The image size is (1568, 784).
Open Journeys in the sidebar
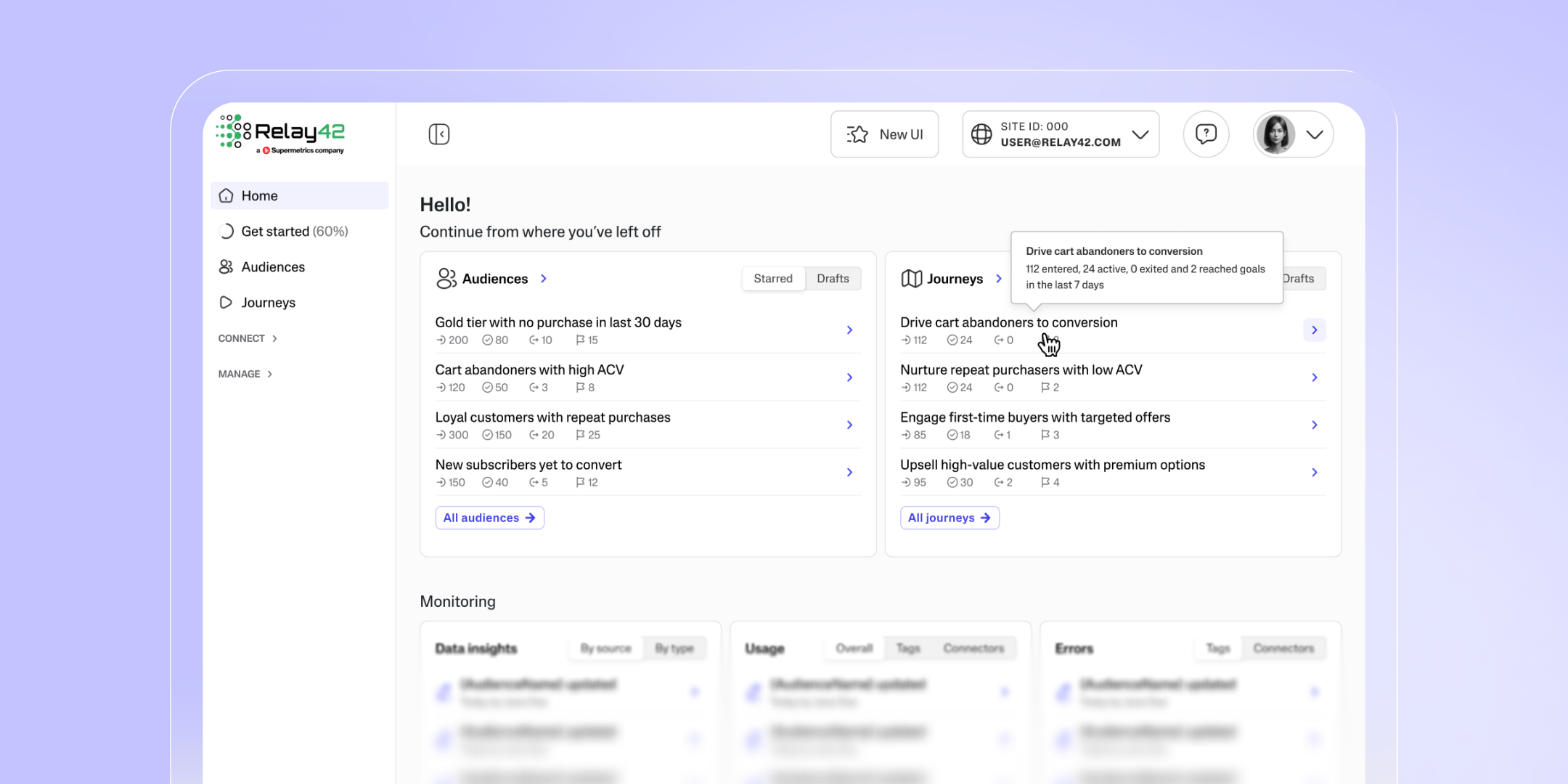click(x=268, y=303)
